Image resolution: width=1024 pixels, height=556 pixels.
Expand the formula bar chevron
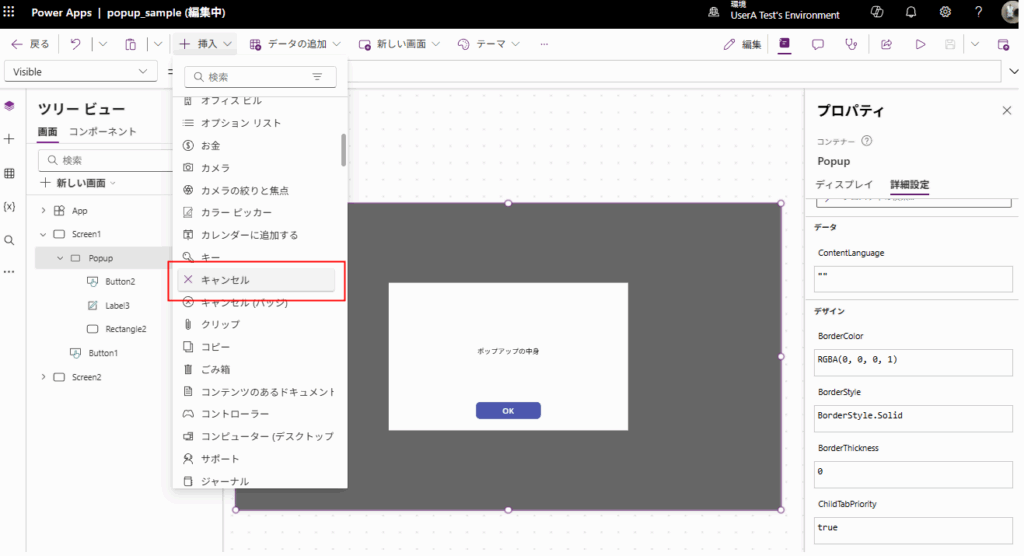tap(1014, 71)
